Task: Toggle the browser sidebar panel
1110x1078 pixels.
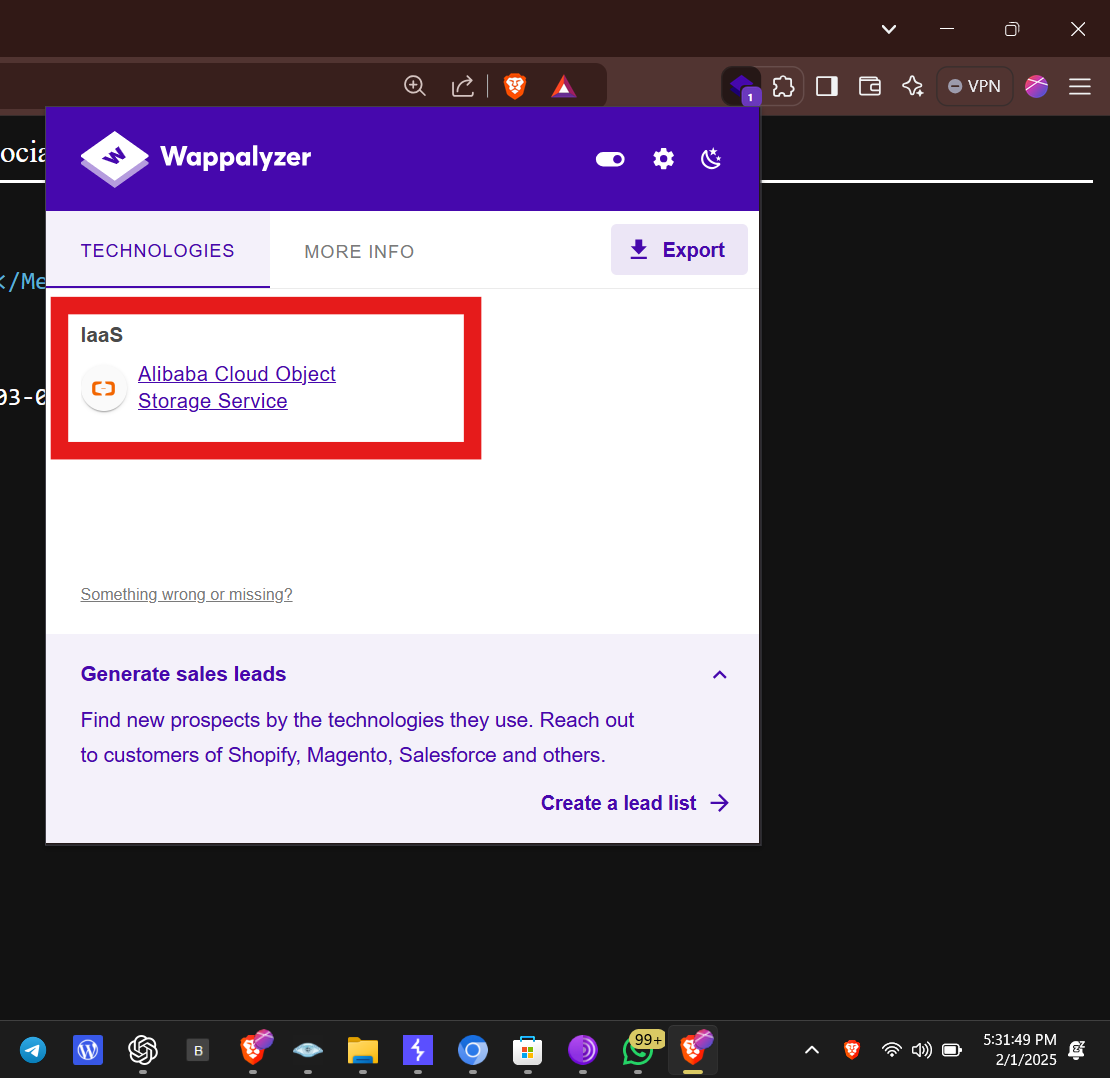Action: [826, 86]
